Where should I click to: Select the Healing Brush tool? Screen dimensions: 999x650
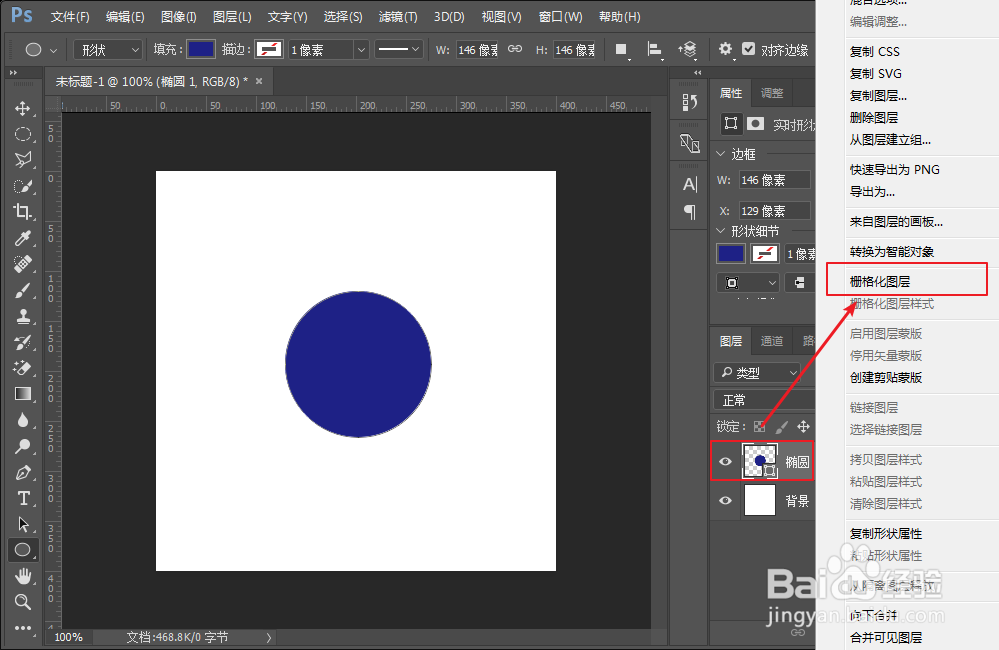coord(23,264)
